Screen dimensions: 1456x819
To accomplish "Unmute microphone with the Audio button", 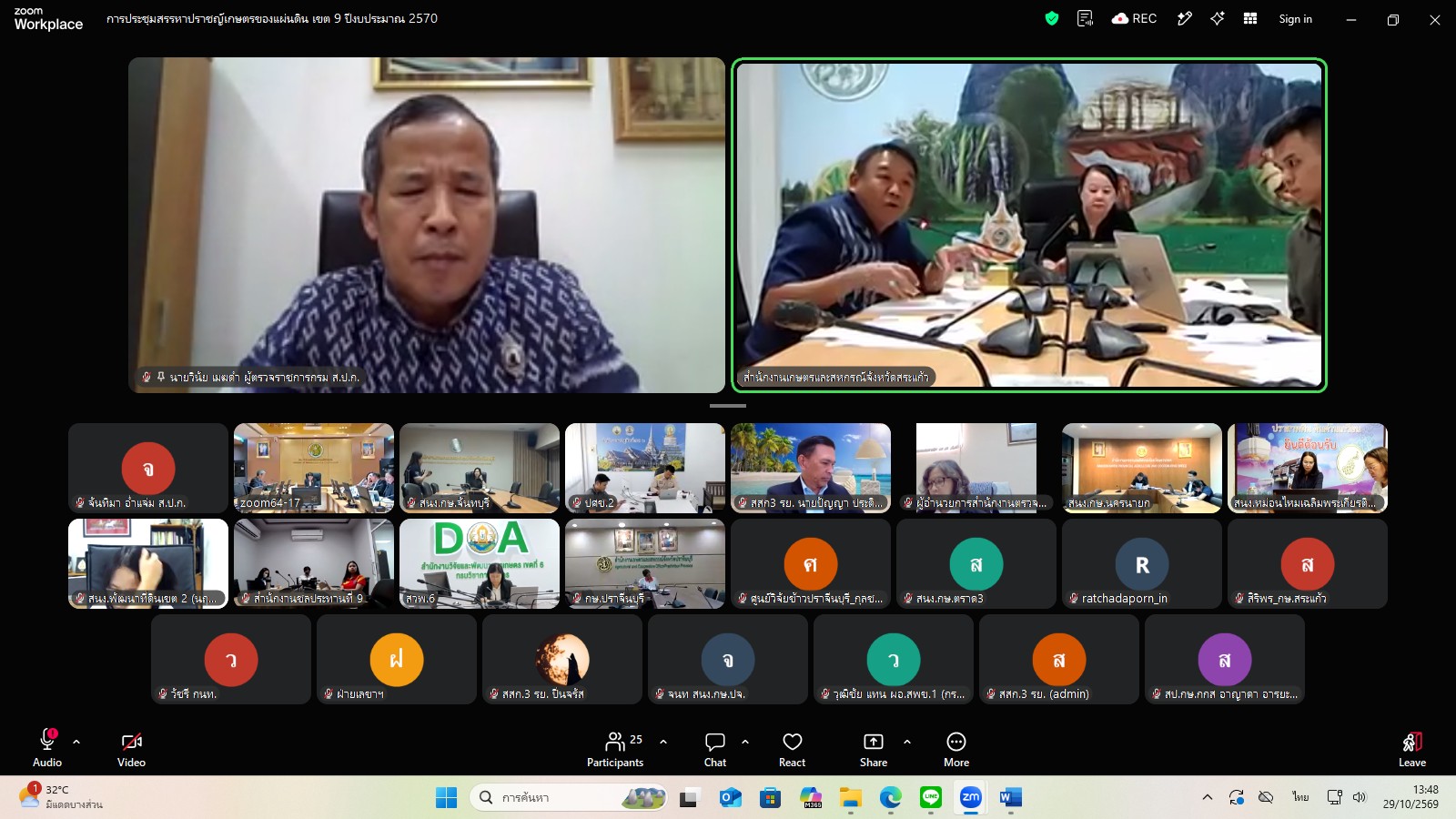I will coord(47,749).
